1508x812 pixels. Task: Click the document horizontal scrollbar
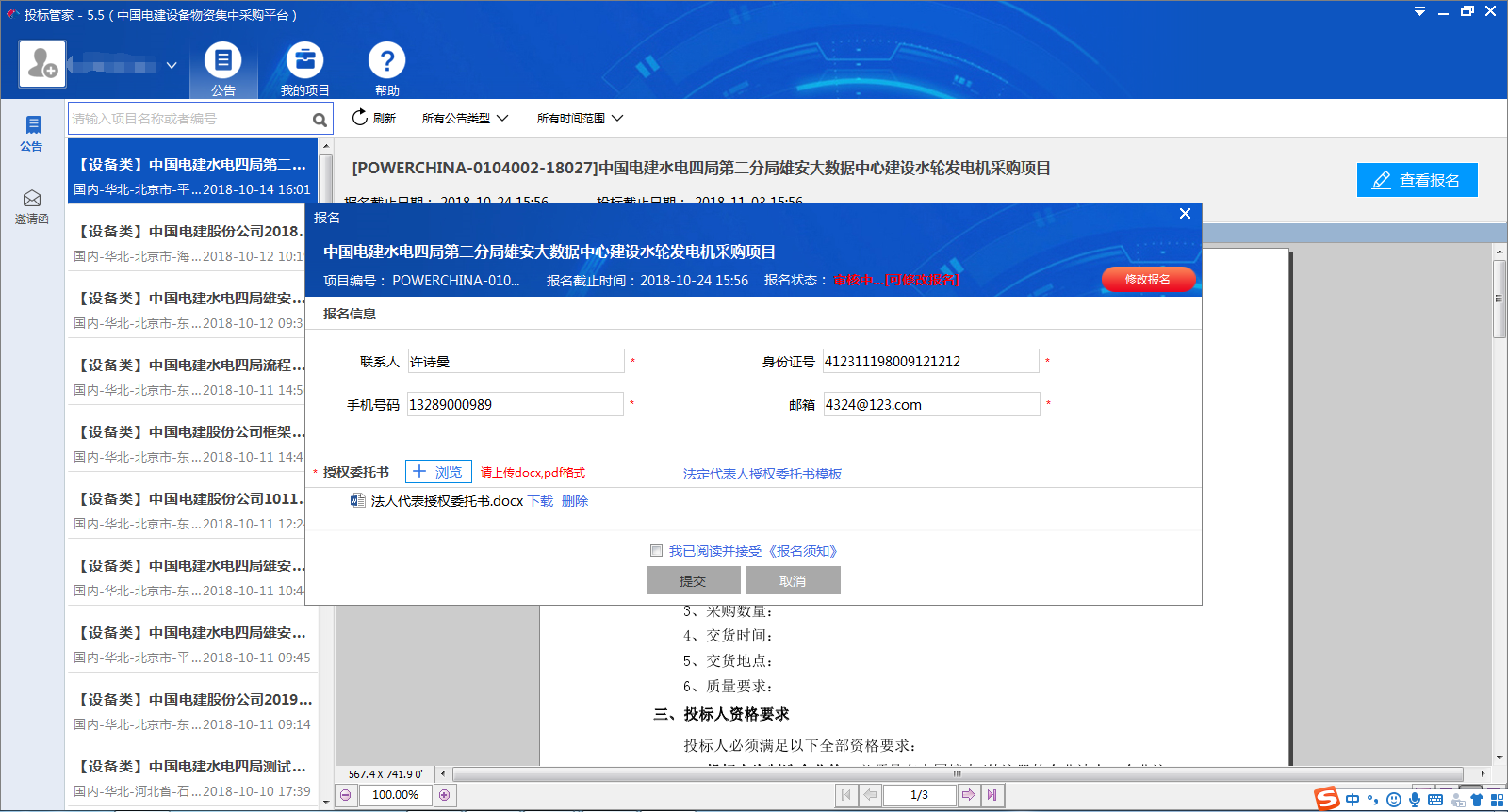[x=956, y=773]
